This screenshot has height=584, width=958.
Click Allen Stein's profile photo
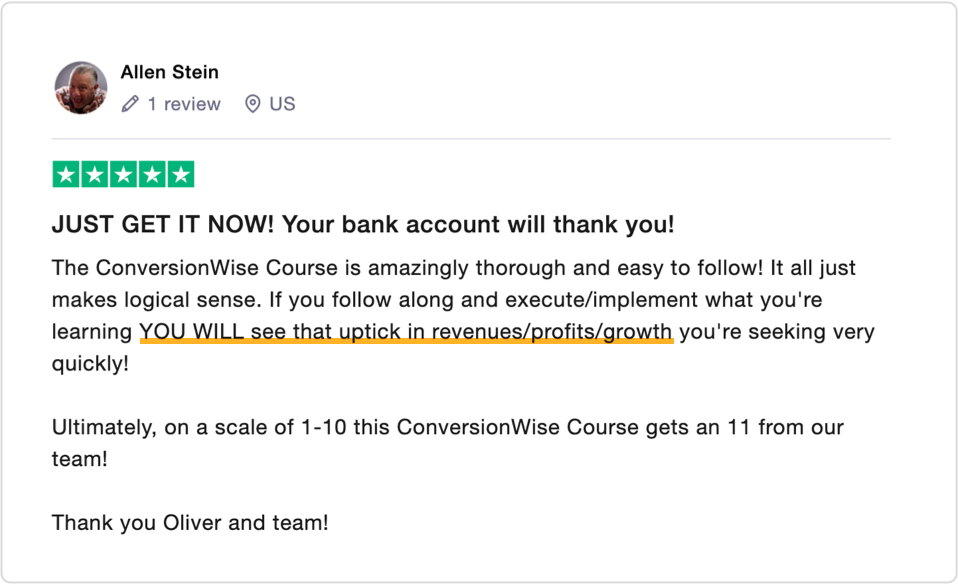click(x=80, y=88)
